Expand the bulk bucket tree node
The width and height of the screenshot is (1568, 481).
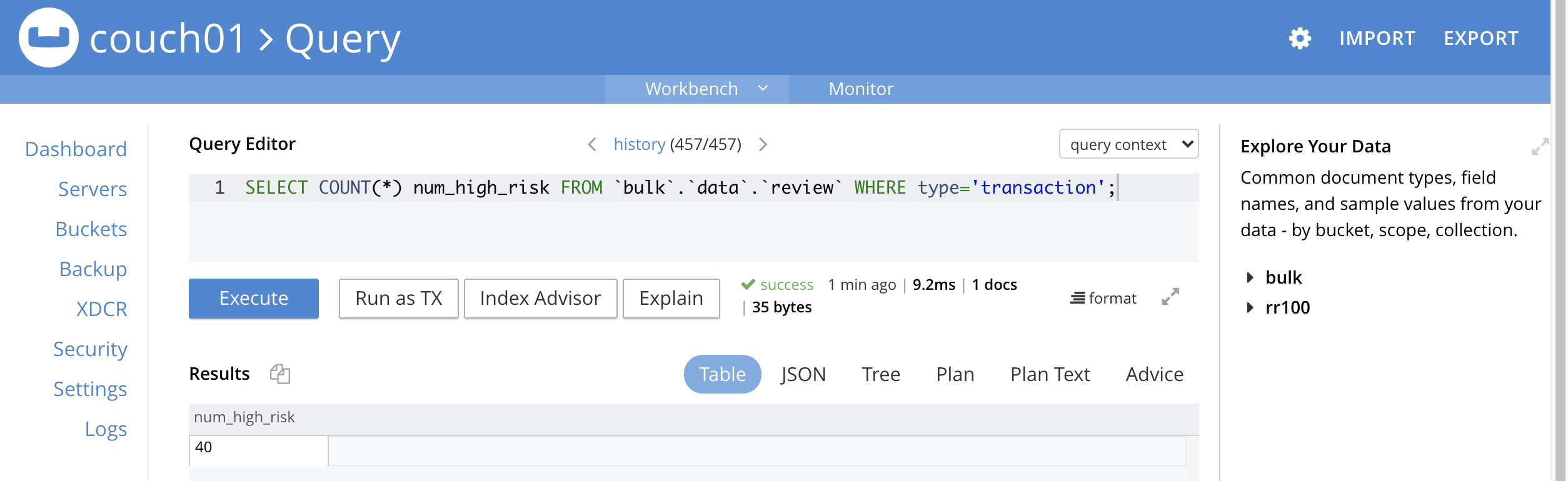(1249, 277)
